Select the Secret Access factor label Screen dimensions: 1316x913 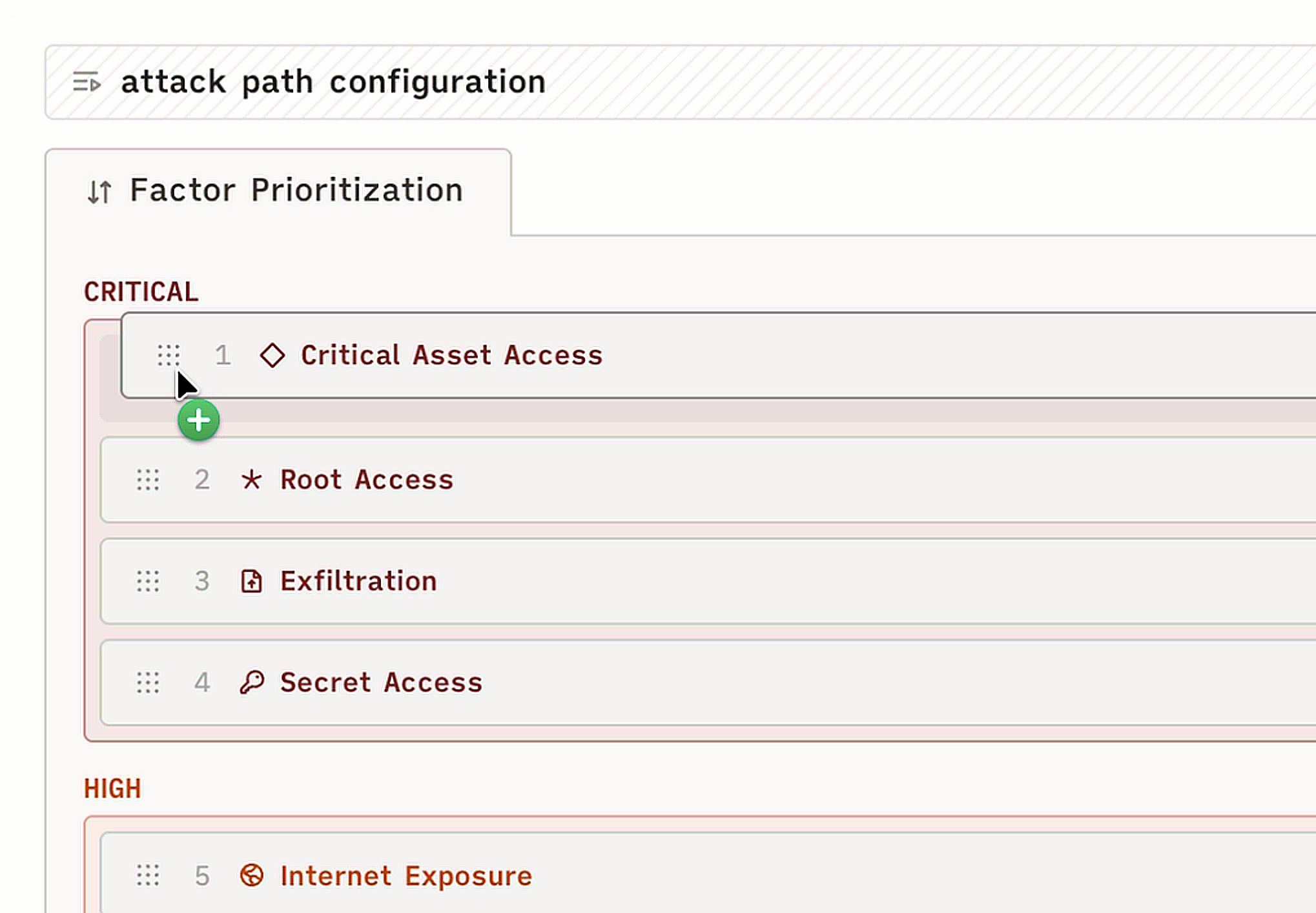point(381,682)
